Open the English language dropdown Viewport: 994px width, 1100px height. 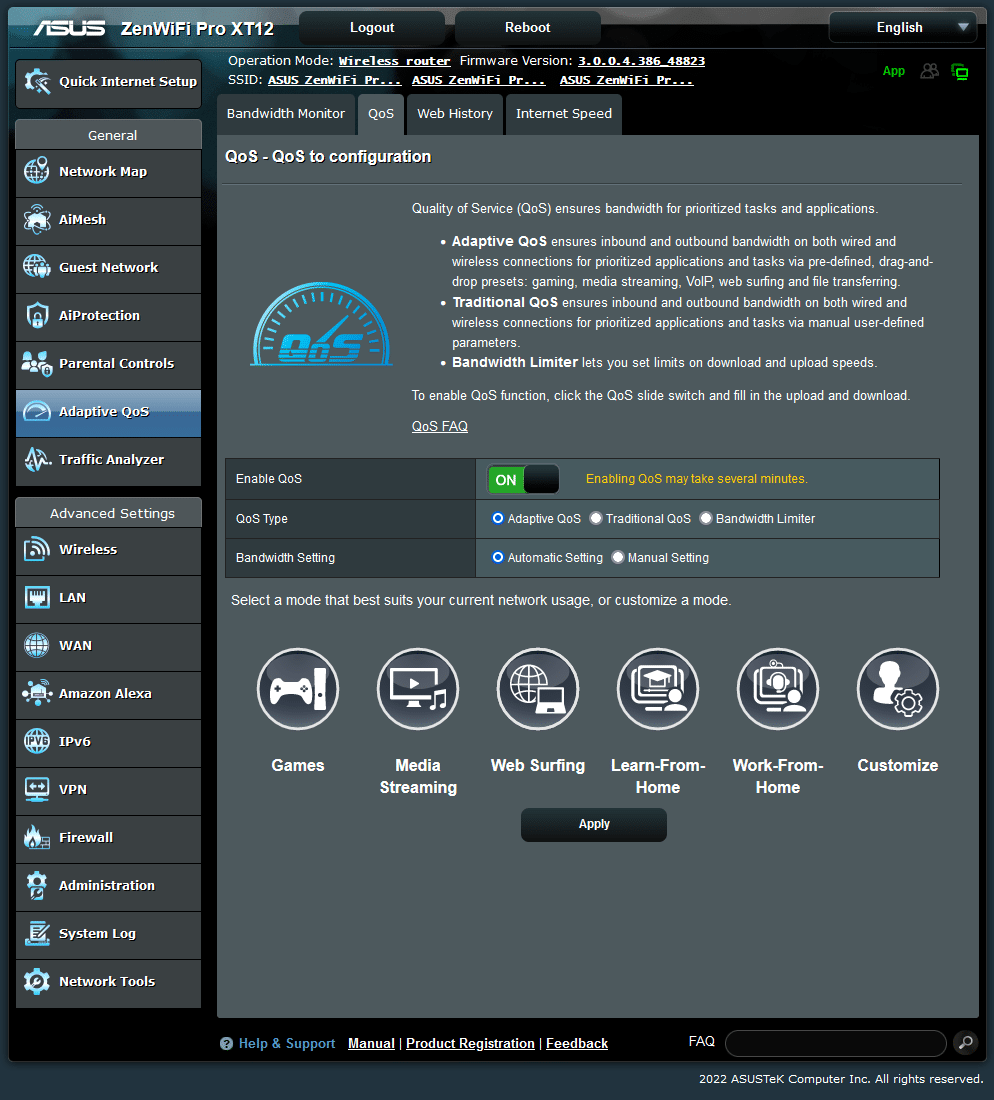(903, 27)
